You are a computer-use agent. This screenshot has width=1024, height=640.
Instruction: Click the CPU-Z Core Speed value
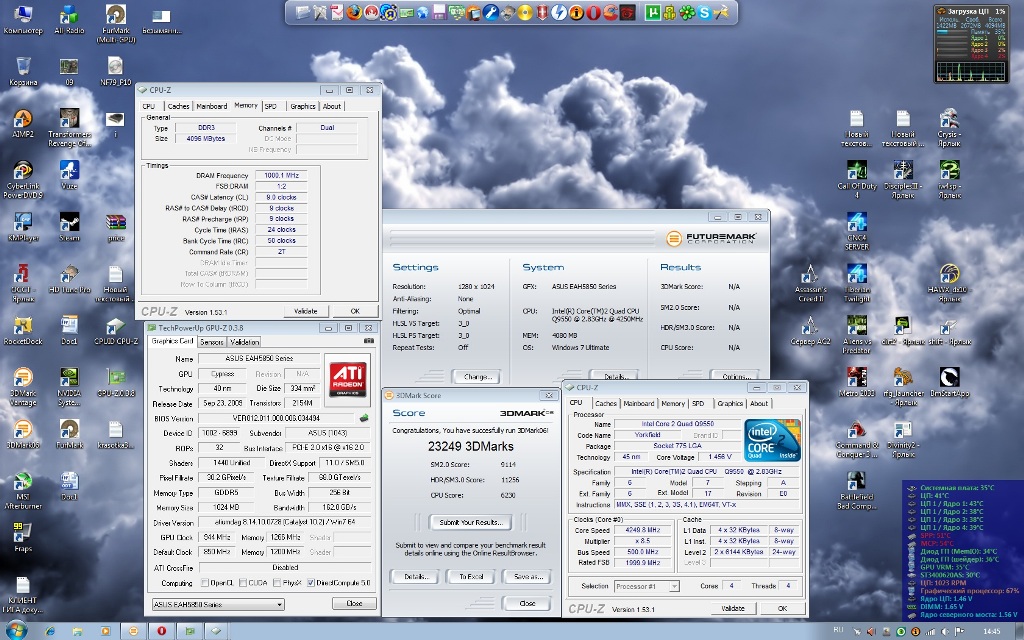(x=643, y=530)
